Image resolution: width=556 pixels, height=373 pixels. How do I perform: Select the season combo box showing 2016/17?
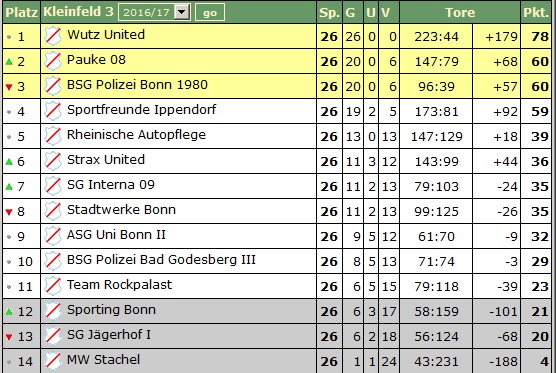pos(154,12)
